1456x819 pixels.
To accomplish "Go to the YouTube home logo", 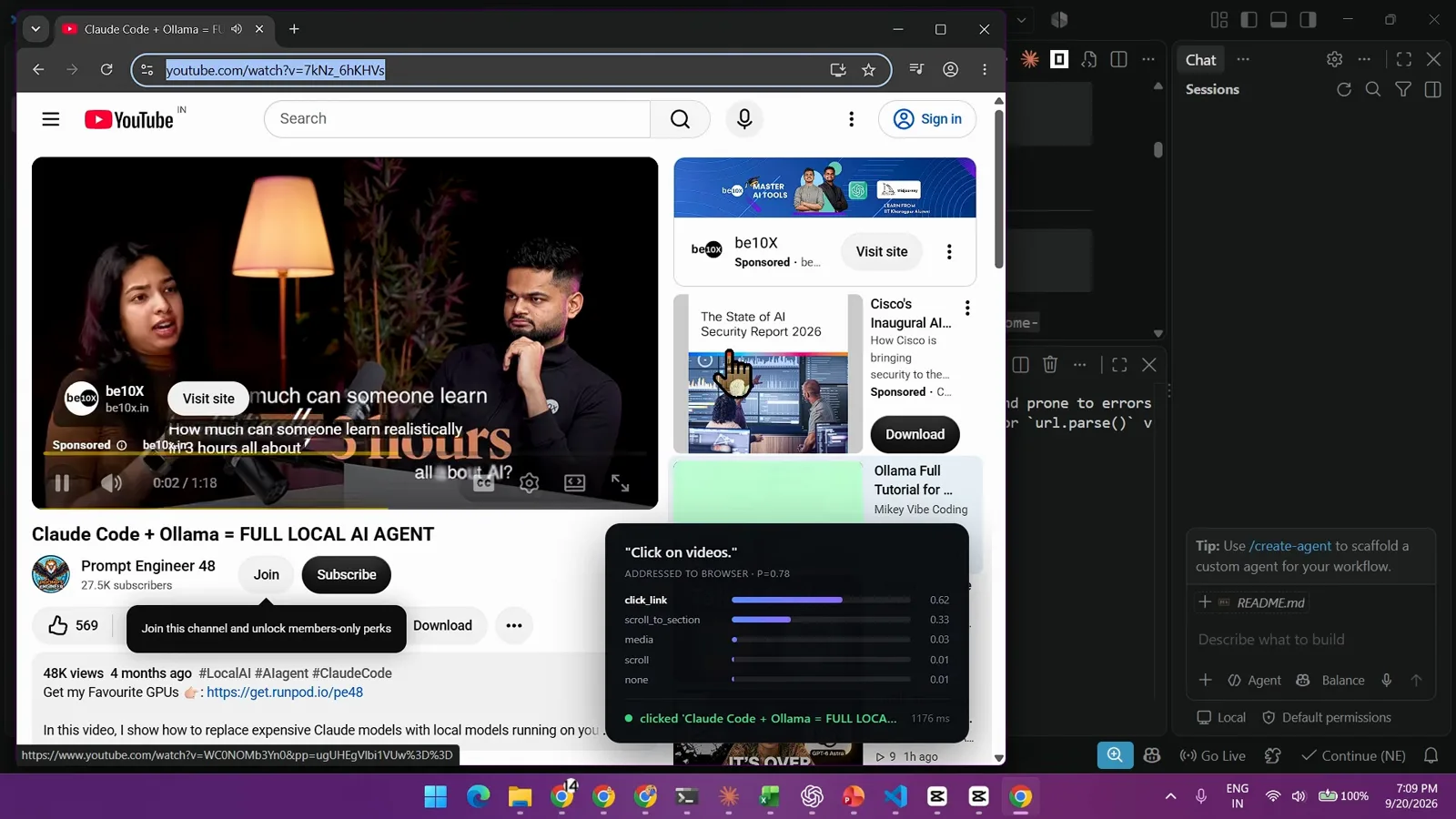I will (129, 119).
